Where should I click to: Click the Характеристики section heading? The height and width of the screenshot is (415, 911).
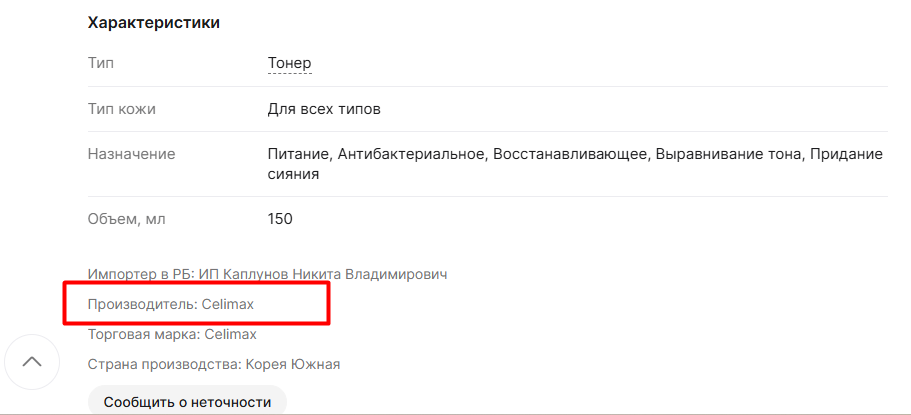click(x=153, y=23)
